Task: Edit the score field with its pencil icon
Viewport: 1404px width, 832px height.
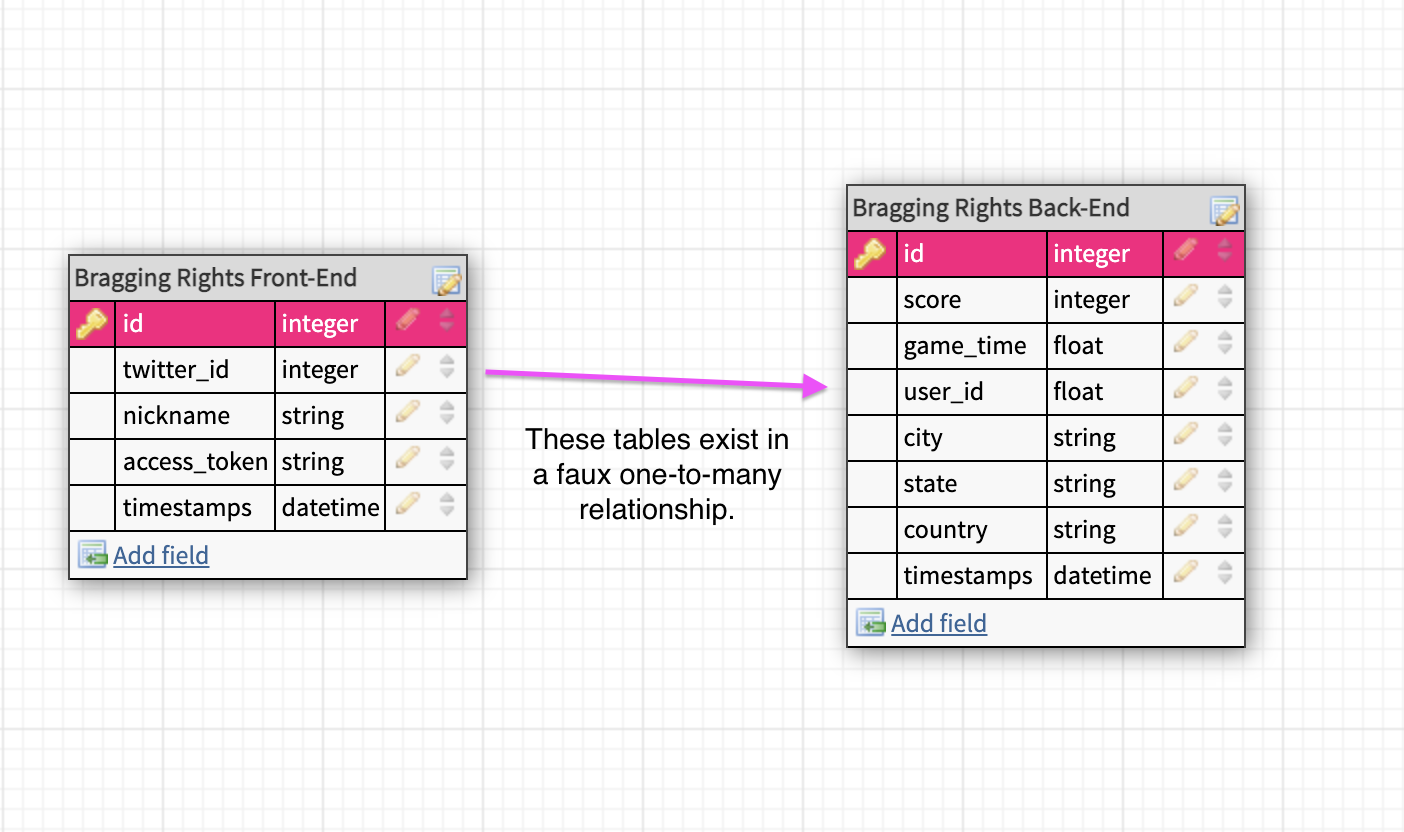Action: (1185, 296)
